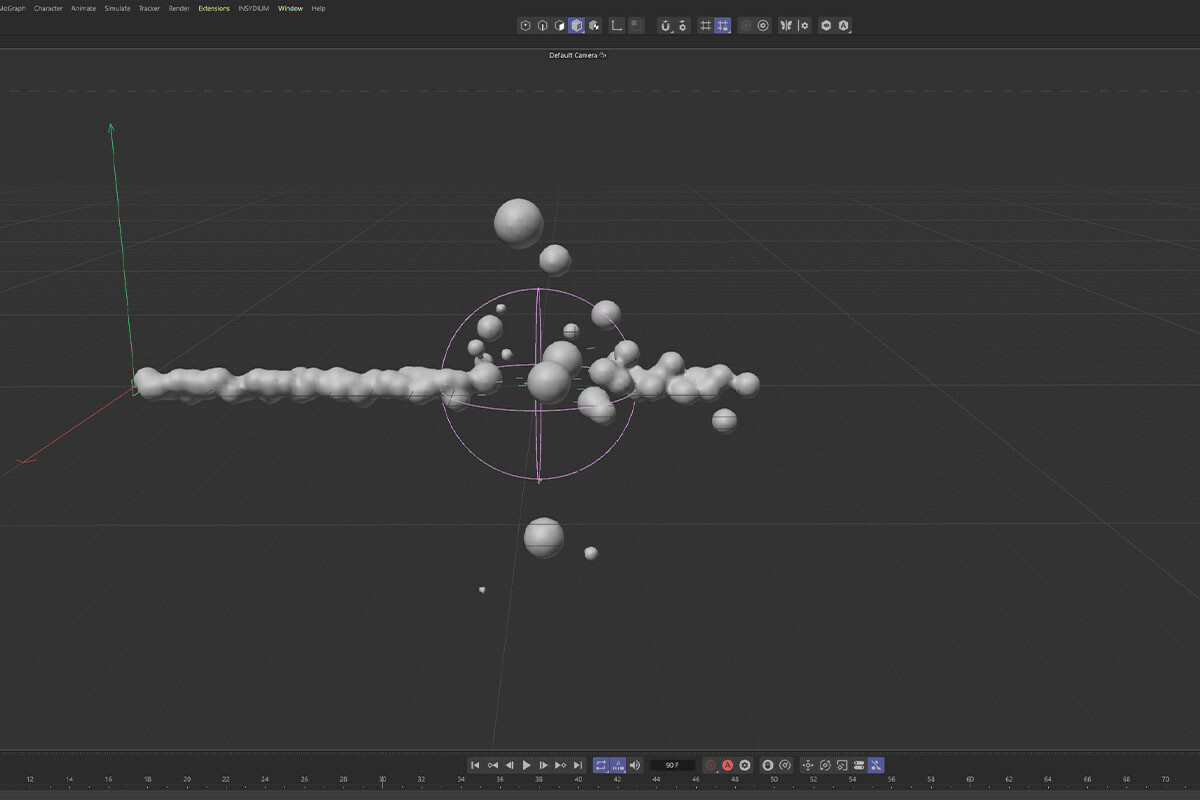Viewport: 1200px width, 800px height.
Task: Jump to the last frame with the end button
Action: (x=578, y=764)
